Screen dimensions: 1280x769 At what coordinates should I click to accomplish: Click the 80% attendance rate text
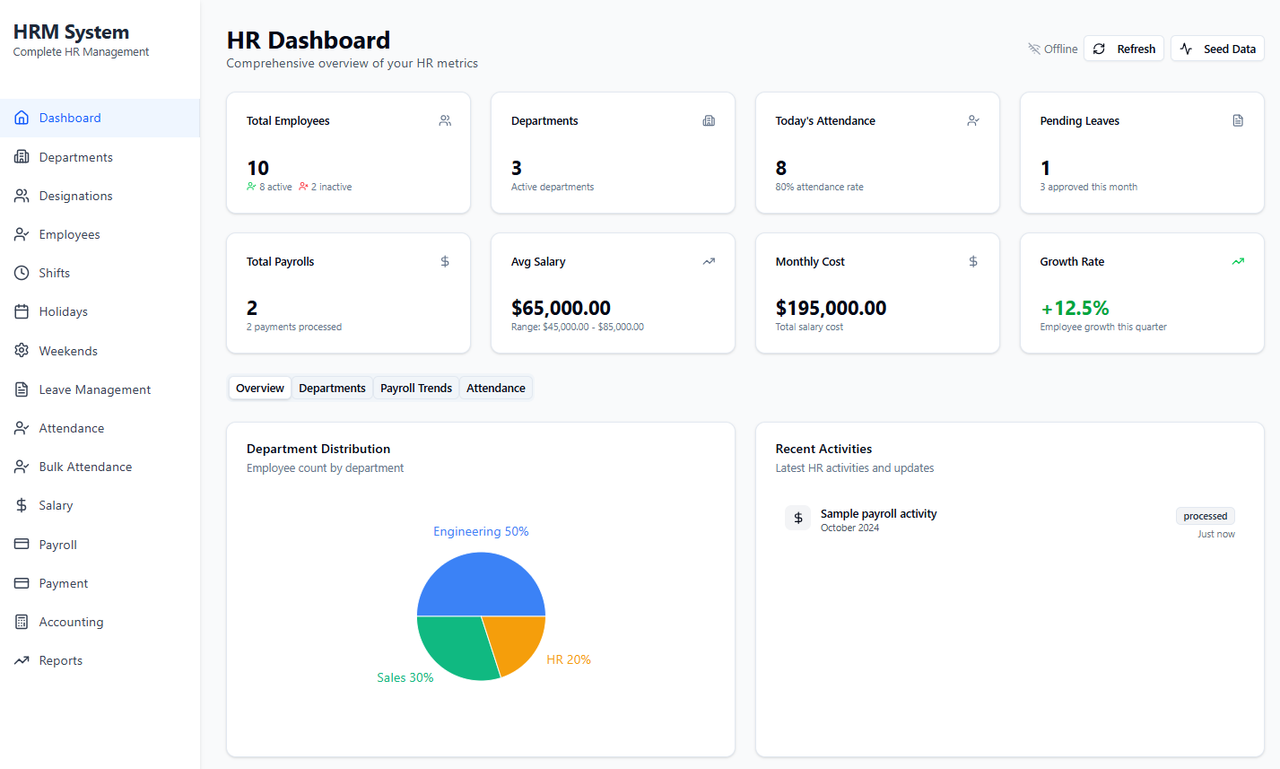click(819, 187)
